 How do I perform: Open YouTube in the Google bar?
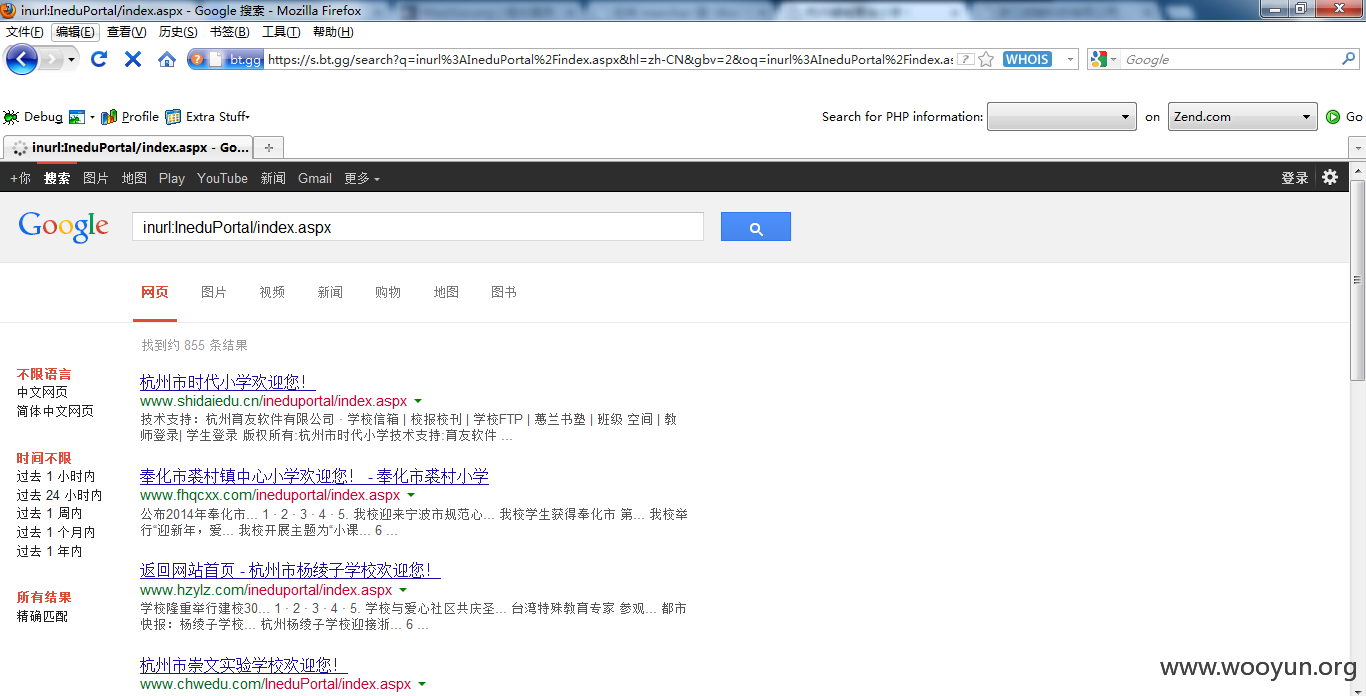tap(222, 178)
